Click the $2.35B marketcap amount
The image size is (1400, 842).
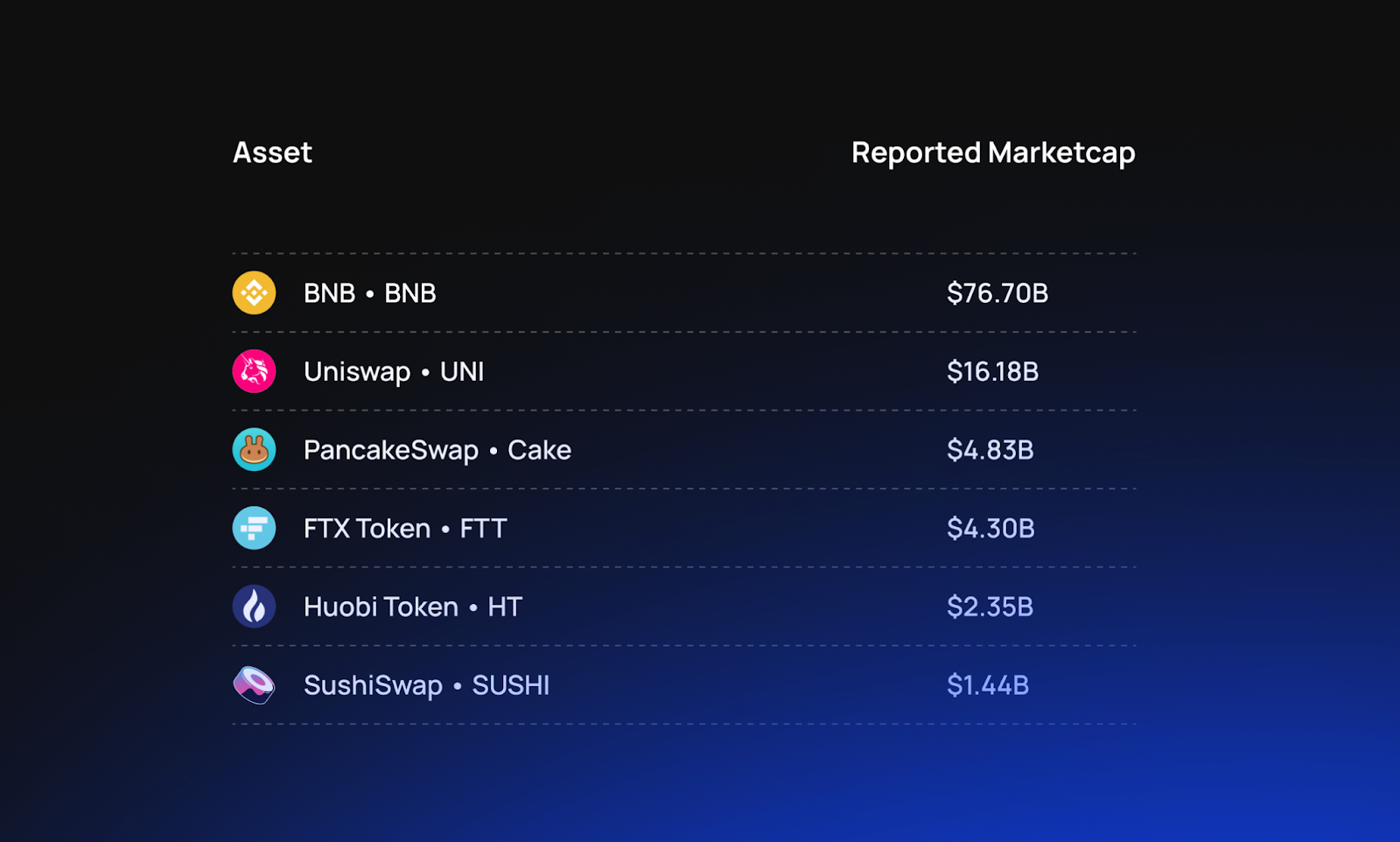(x=990, y=607)
